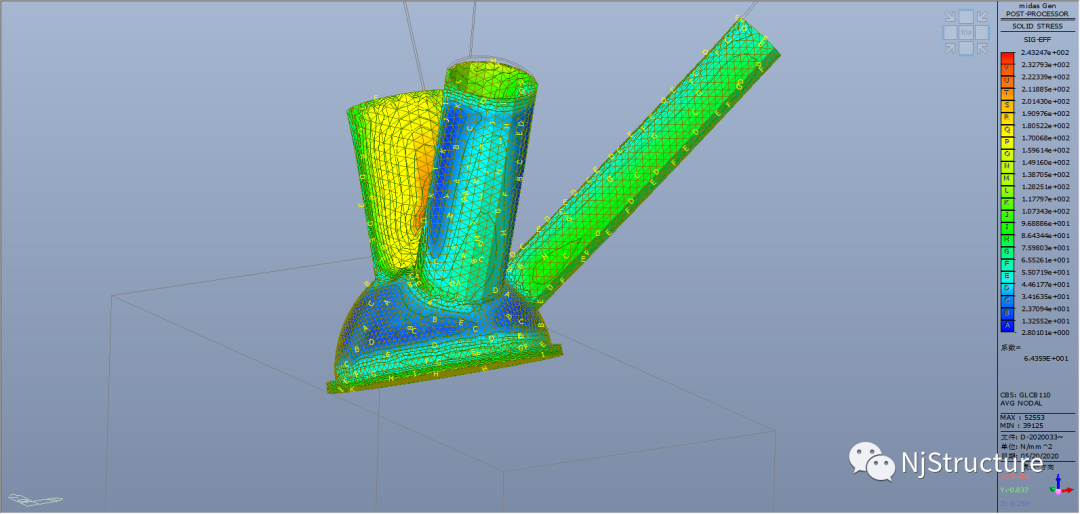Click the legend swatch labeled S
The height and width of the screenshot is (514, 1080).
[1007, 105]
